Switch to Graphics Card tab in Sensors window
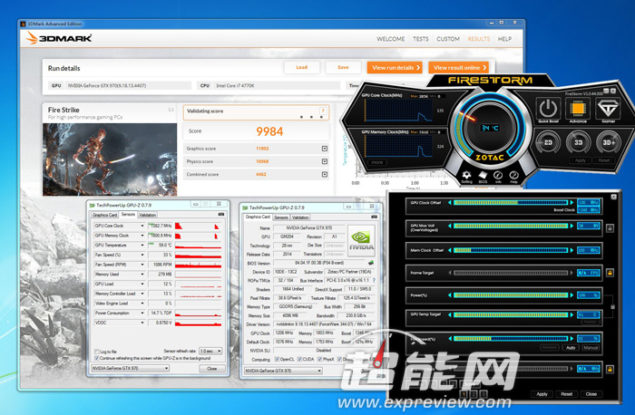The height and width of the screenshot is (415, 635). pos(105,215)
